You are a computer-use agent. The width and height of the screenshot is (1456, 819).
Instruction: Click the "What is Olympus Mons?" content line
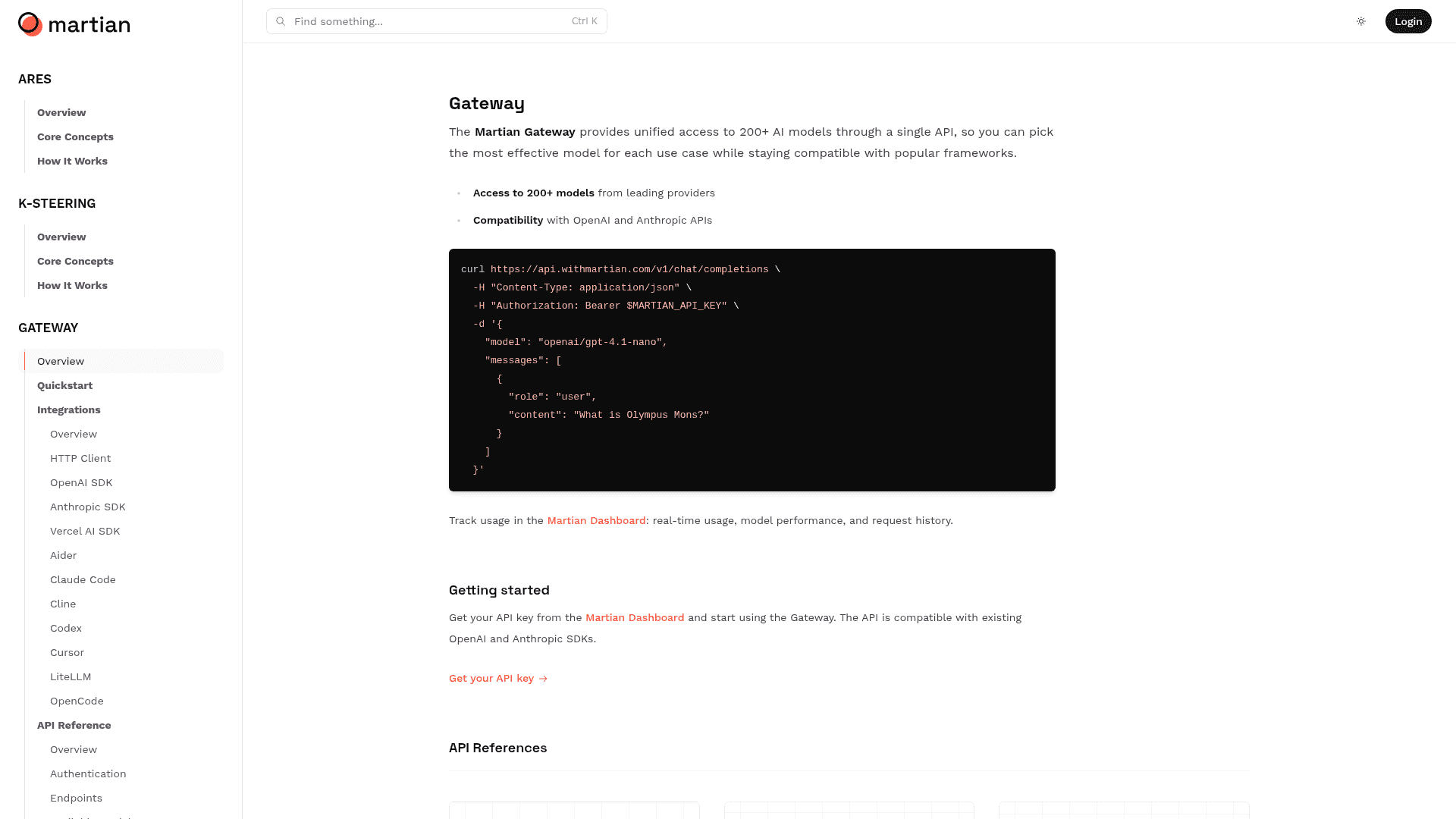pyautogui.click(x=609, y=415)
